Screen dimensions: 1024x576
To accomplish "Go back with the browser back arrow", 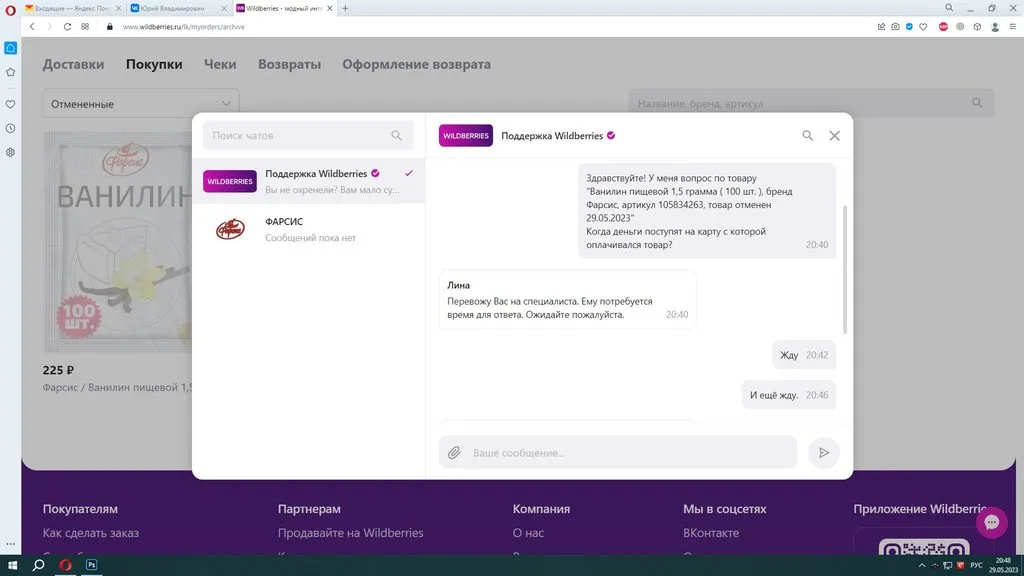I will (31, 27).
